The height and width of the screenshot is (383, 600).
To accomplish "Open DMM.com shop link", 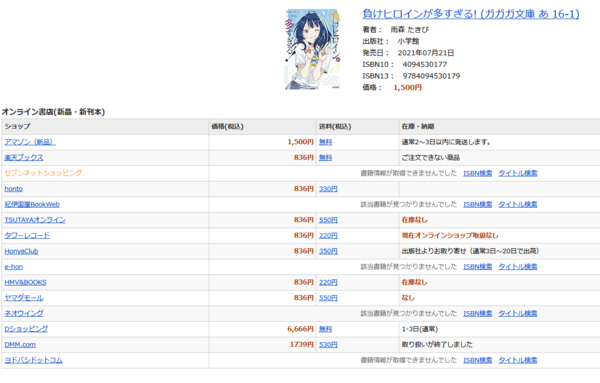I will tap(20, 344).
